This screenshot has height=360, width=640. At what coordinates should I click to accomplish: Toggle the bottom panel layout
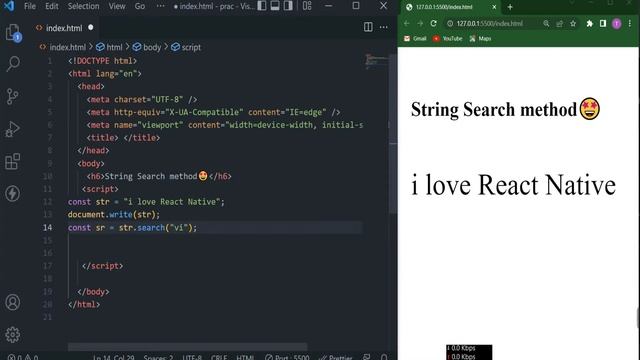coord(275,6)
